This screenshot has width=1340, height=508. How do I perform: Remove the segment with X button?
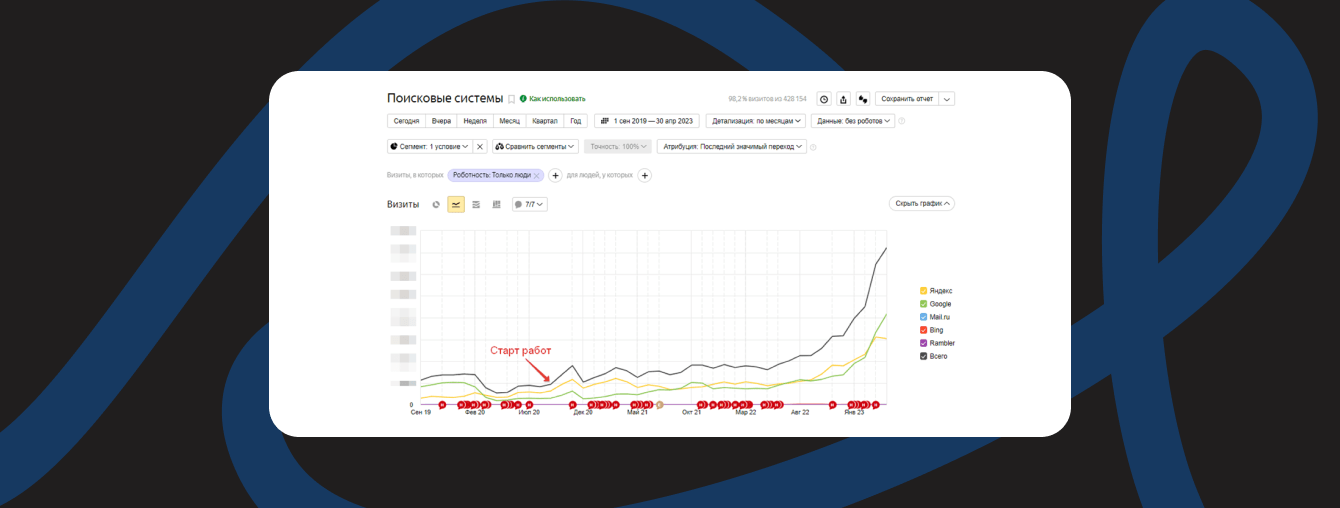pos(480,146)
